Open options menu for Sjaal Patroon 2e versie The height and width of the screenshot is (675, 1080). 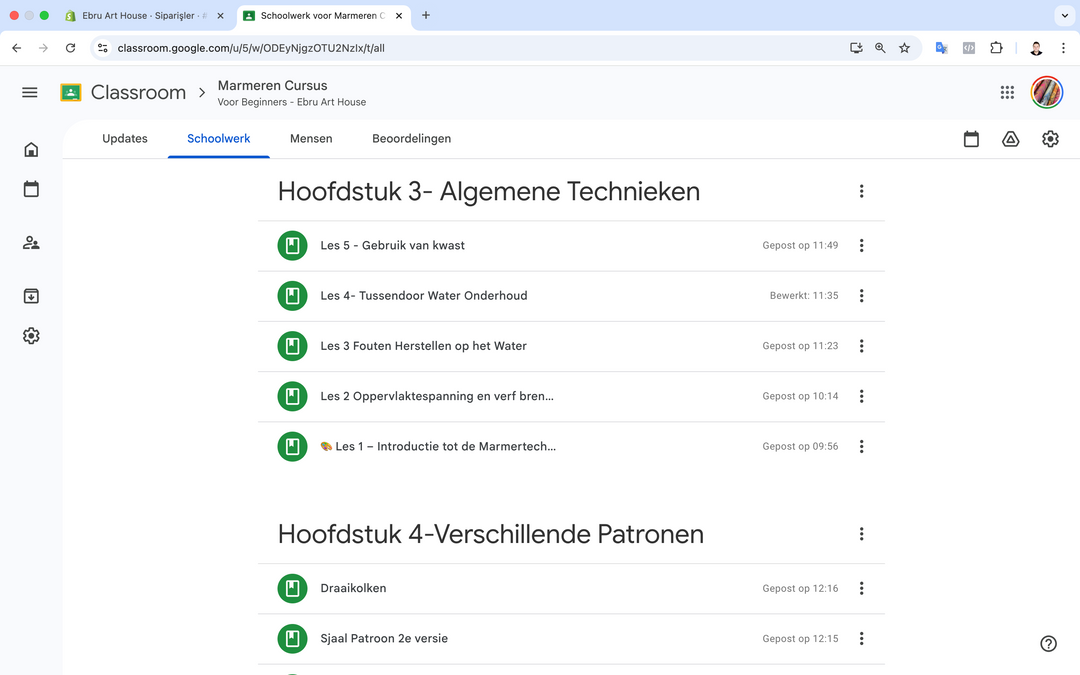pyautogui.click(x=861, y=638)
